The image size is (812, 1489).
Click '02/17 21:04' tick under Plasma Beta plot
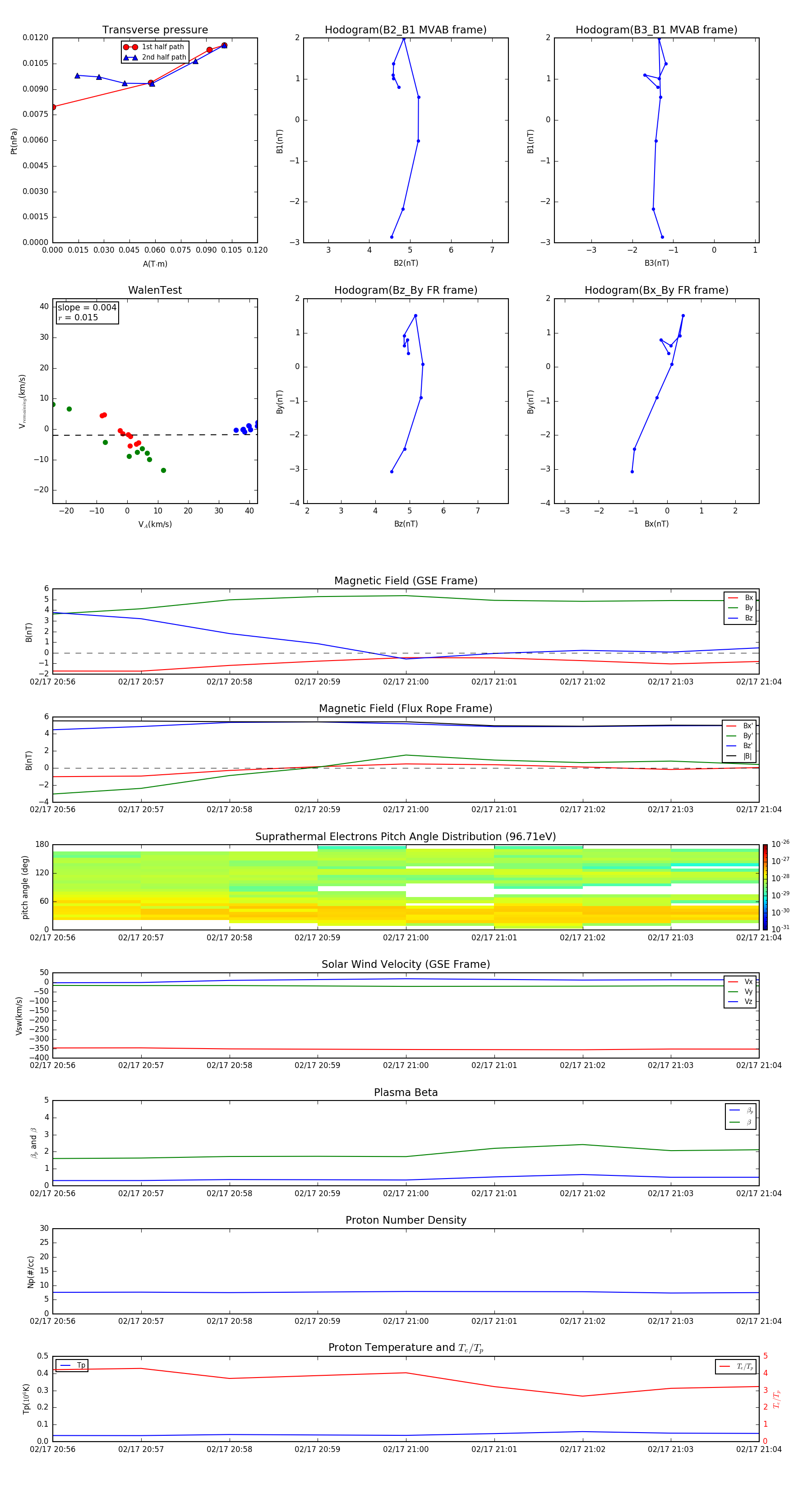pyautogui.click(x=759, y=1193)
